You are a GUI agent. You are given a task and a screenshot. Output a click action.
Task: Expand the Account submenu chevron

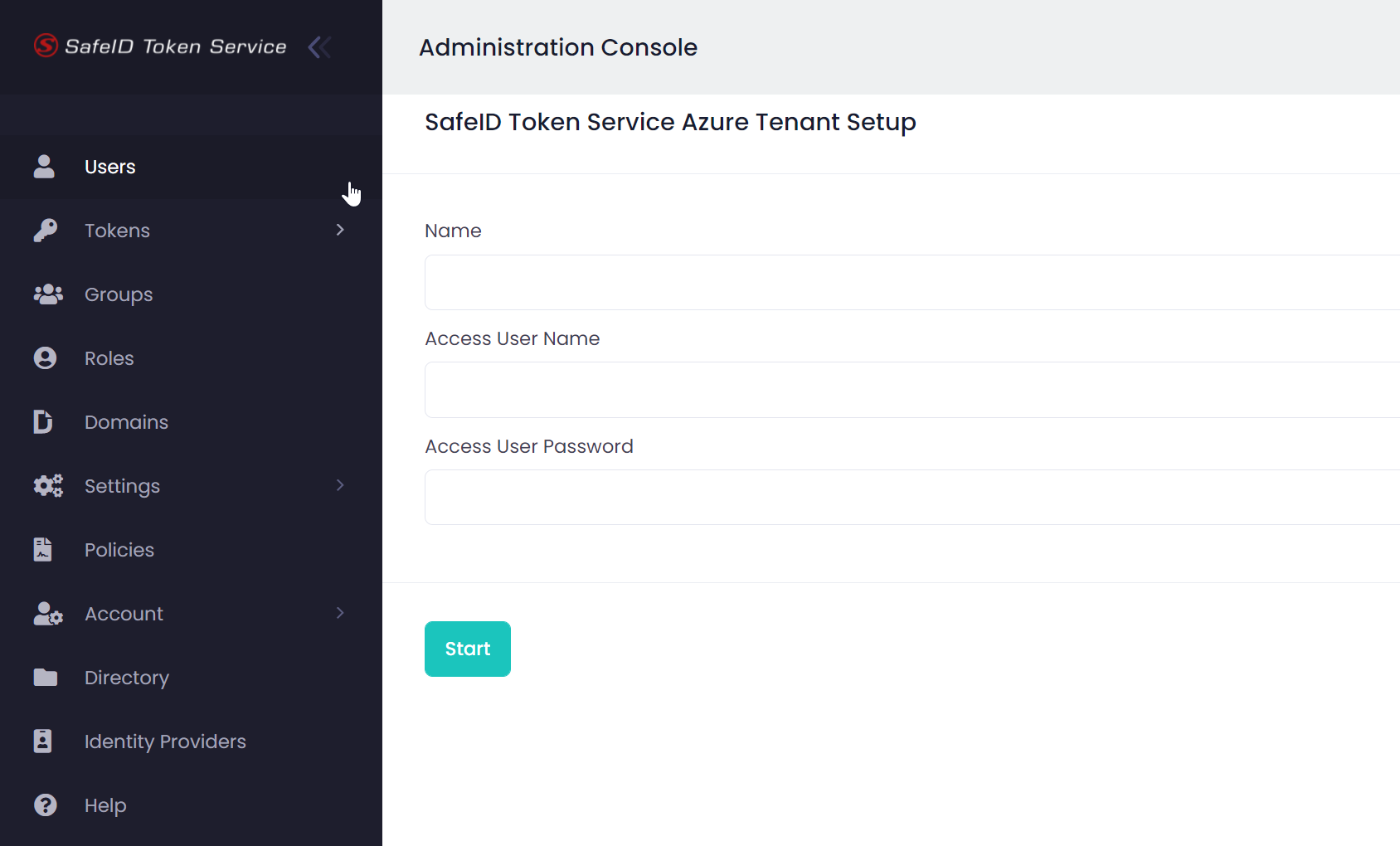coord(340,613)
